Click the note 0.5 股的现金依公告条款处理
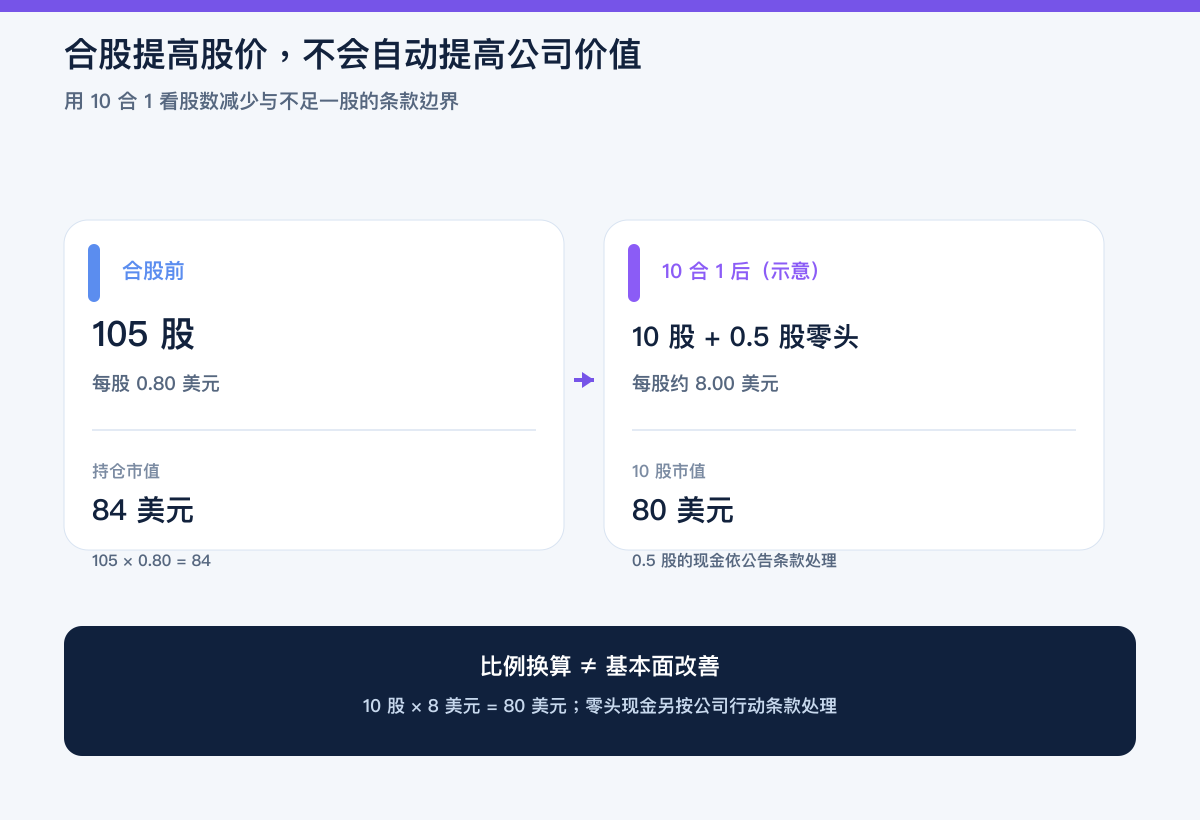Screen dimensions: 1200x820 (x=734, y=561)
